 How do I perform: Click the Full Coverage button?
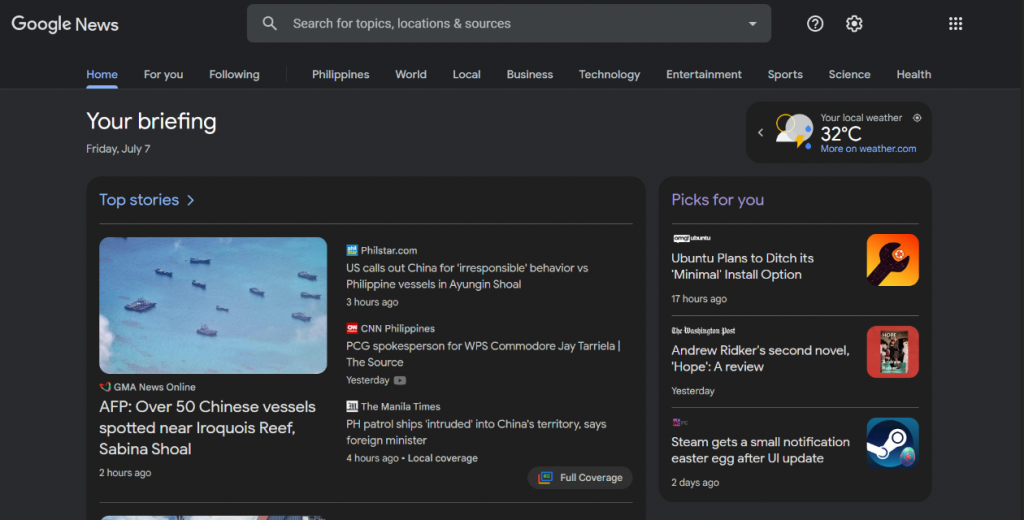point(580,478)
